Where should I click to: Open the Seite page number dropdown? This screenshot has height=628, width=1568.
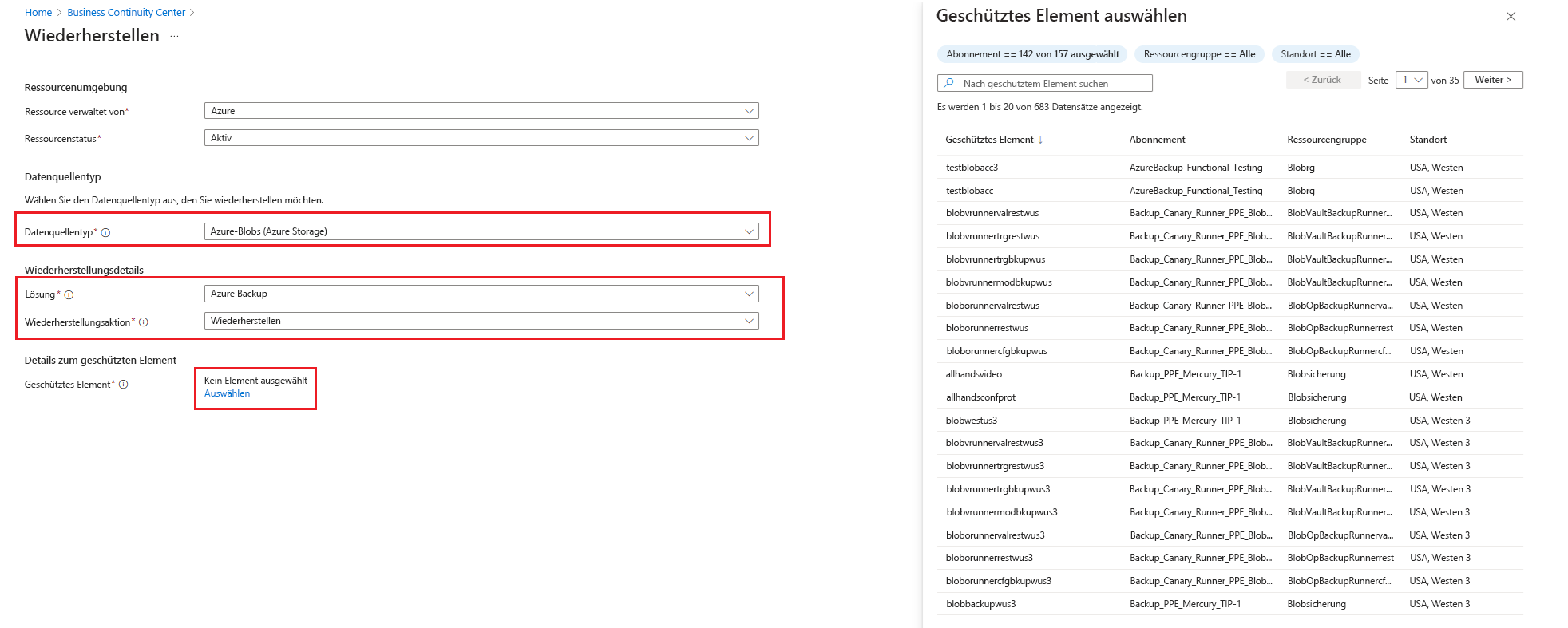click(1412, 80)
